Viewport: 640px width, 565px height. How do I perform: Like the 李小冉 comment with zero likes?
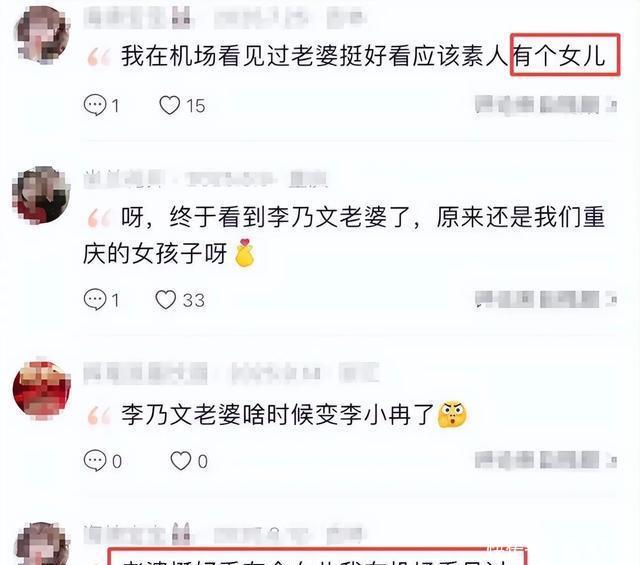(x=189, y=461)
